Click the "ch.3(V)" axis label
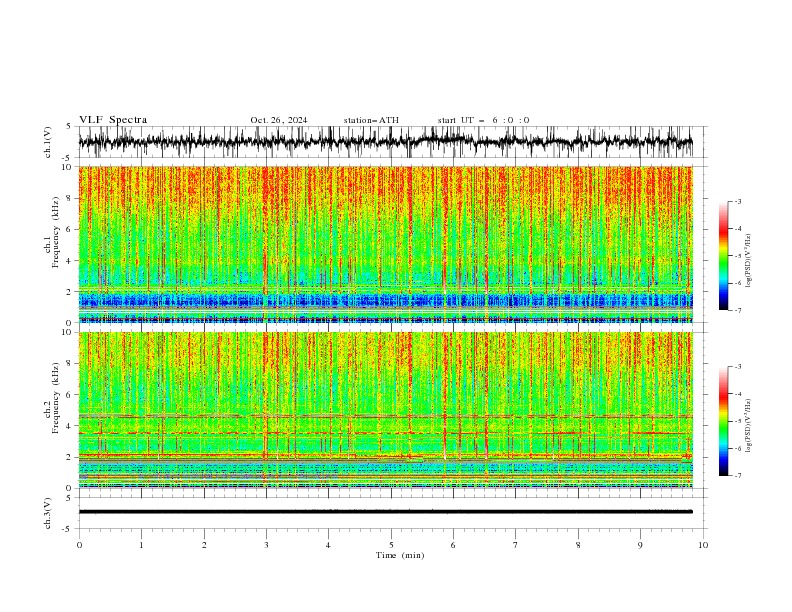This screenshot has height=612, width=792. 48,513
